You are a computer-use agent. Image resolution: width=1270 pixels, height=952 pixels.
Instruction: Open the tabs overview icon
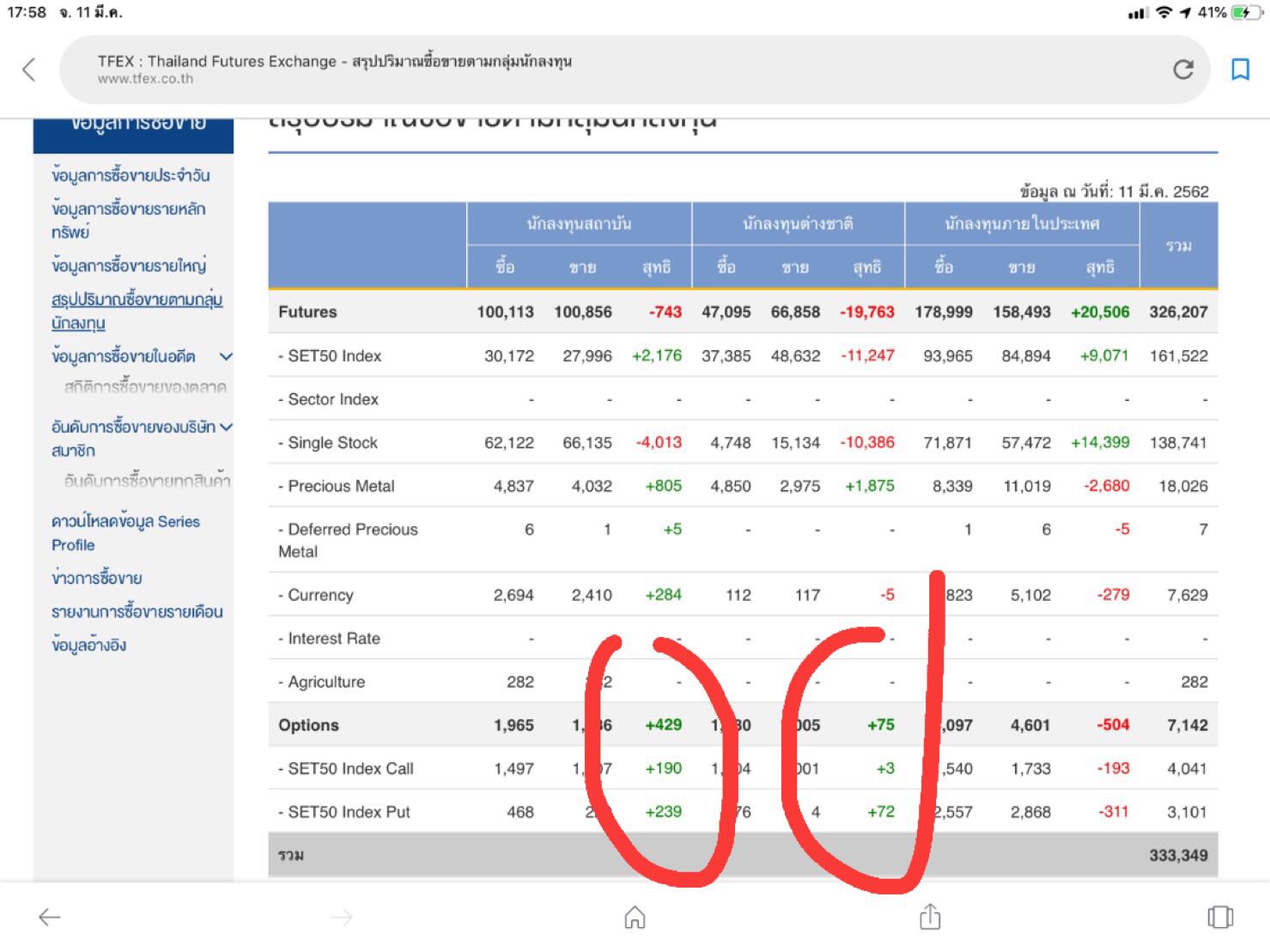coord(1219,917)
